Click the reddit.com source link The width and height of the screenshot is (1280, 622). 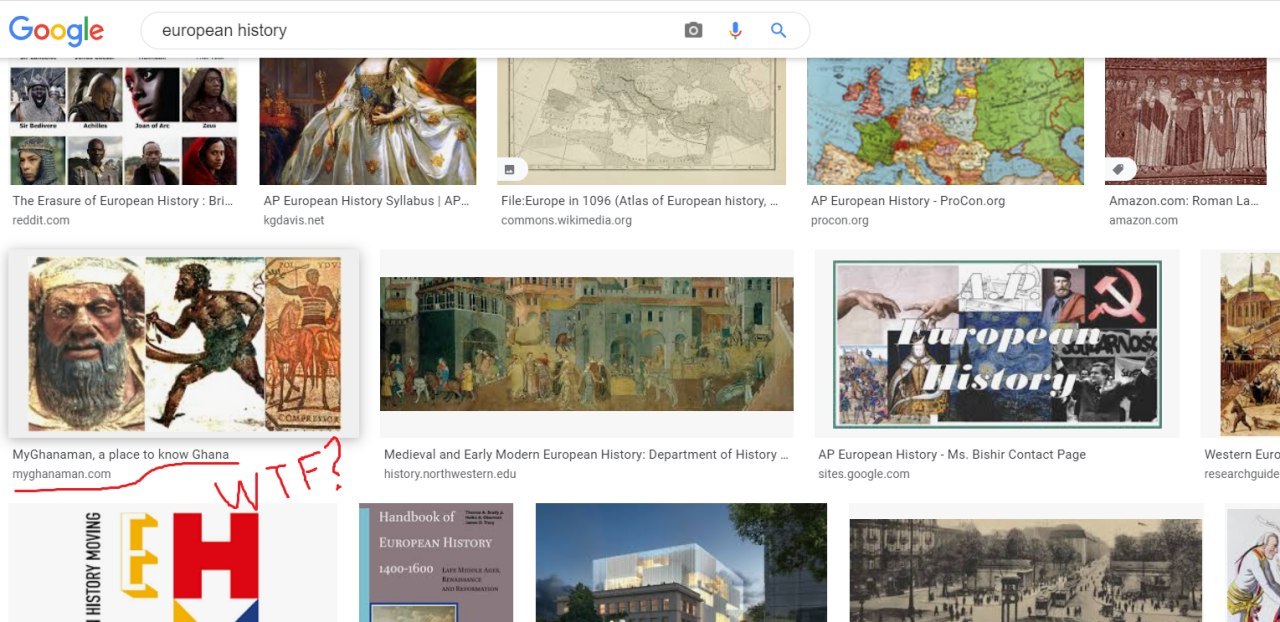41,221
